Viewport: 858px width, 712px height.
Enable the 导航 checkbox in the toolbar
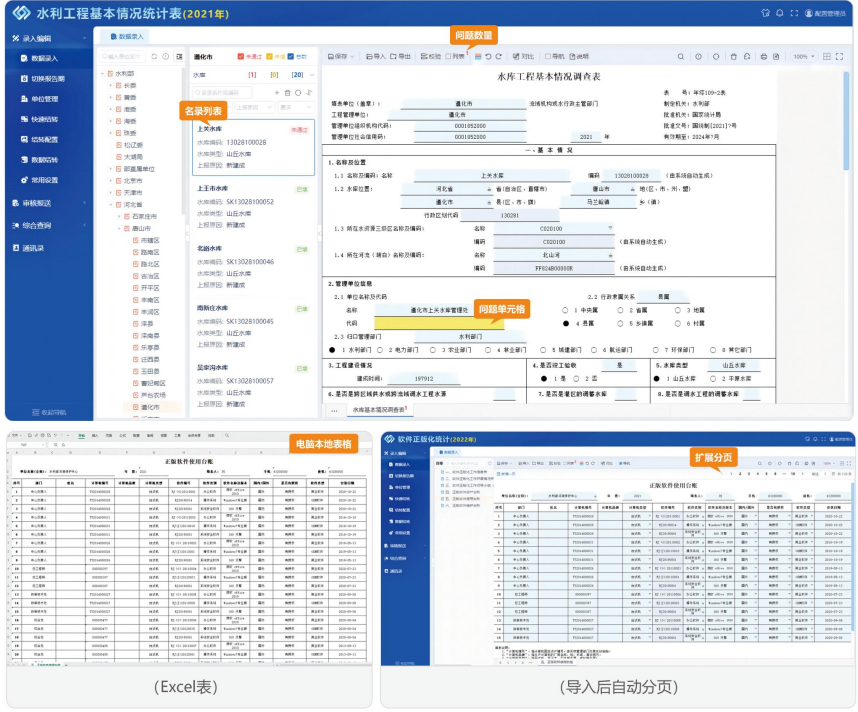coord(548,57)
